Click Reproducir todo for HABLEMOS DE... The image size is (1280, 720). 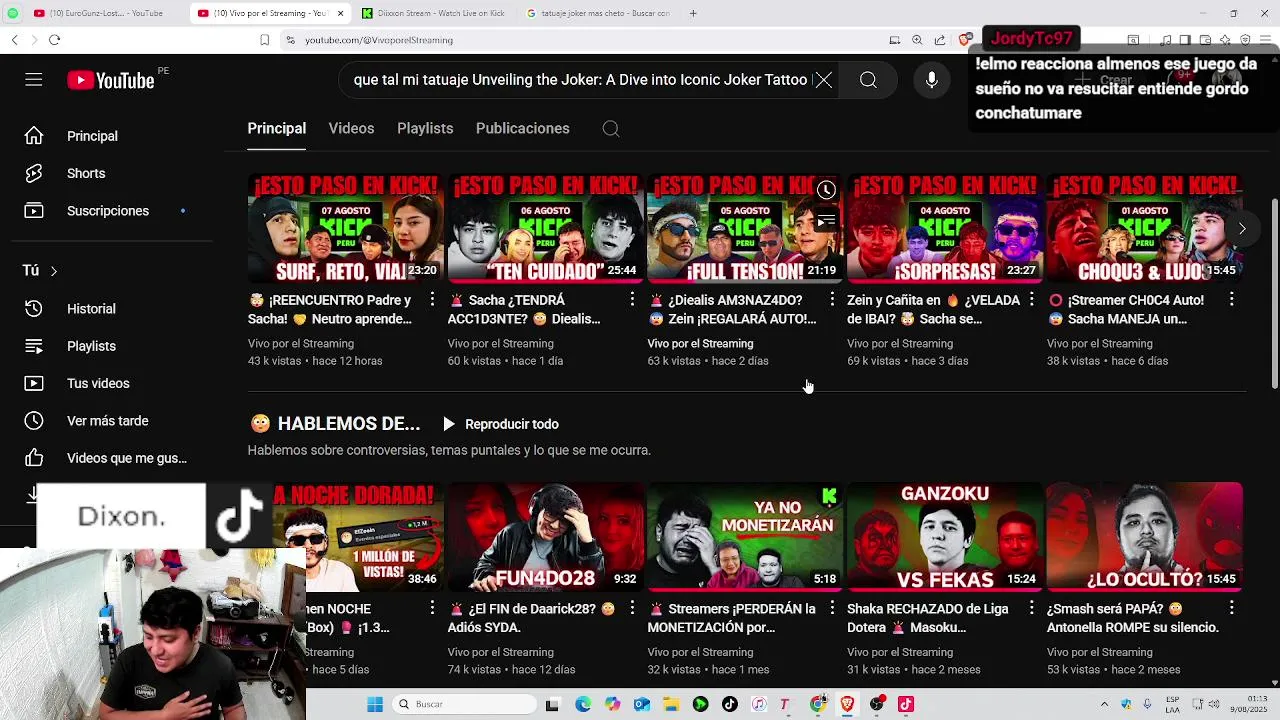click(500, 424)
